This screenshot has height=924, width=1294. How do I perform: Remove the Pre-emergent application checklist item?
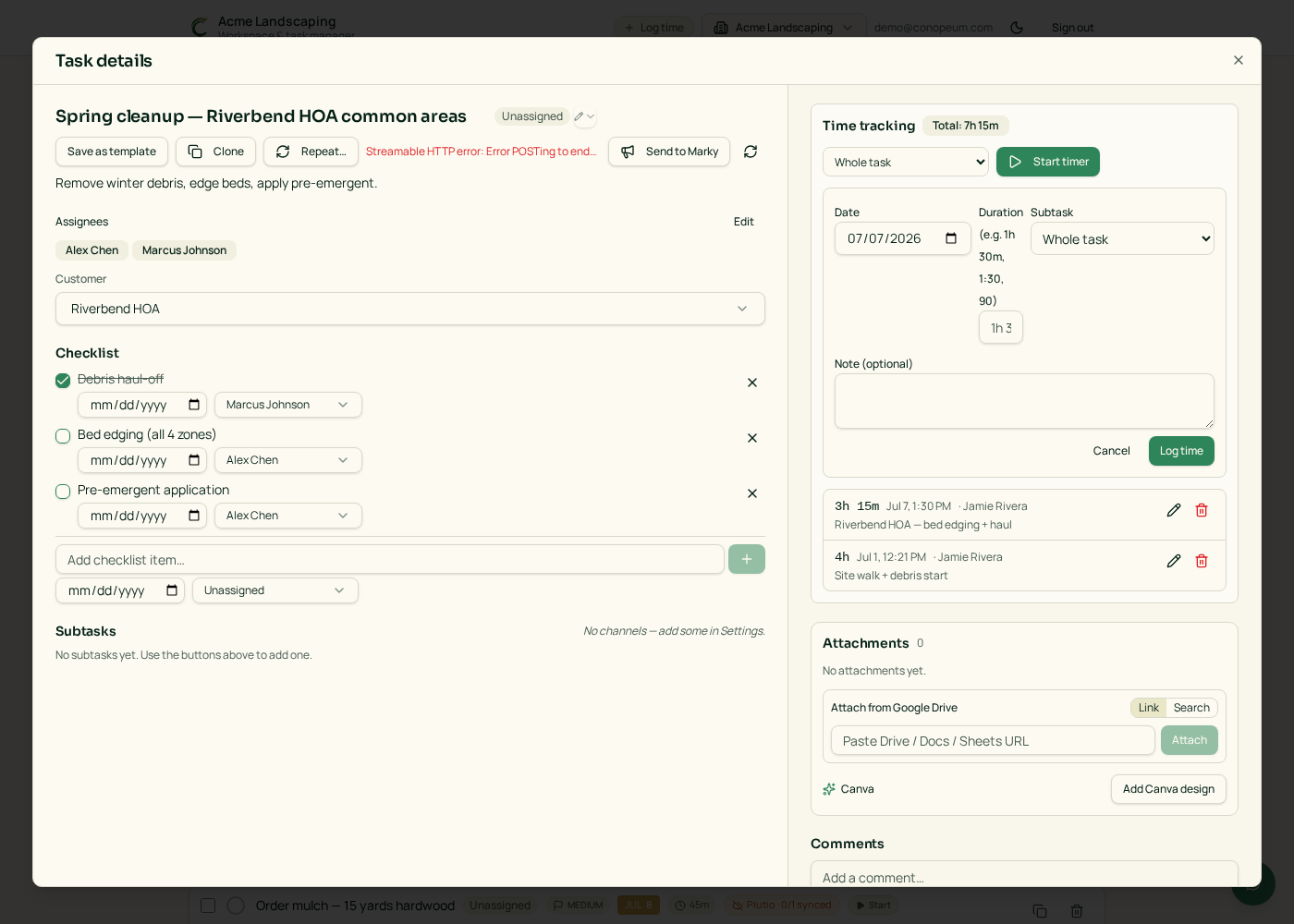752,493
